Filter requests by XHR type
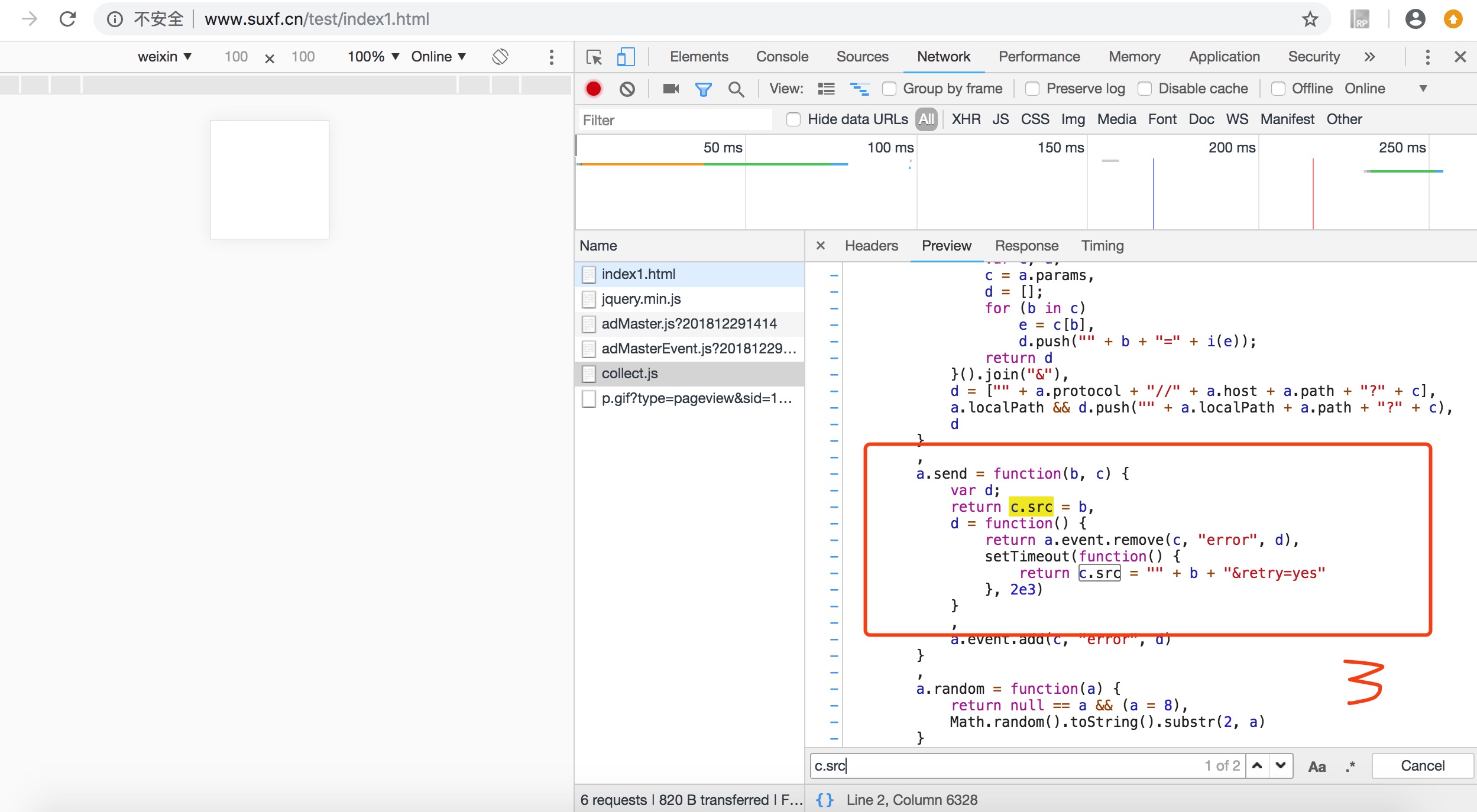Screen dimensions: 1477x812 (966, 119)
